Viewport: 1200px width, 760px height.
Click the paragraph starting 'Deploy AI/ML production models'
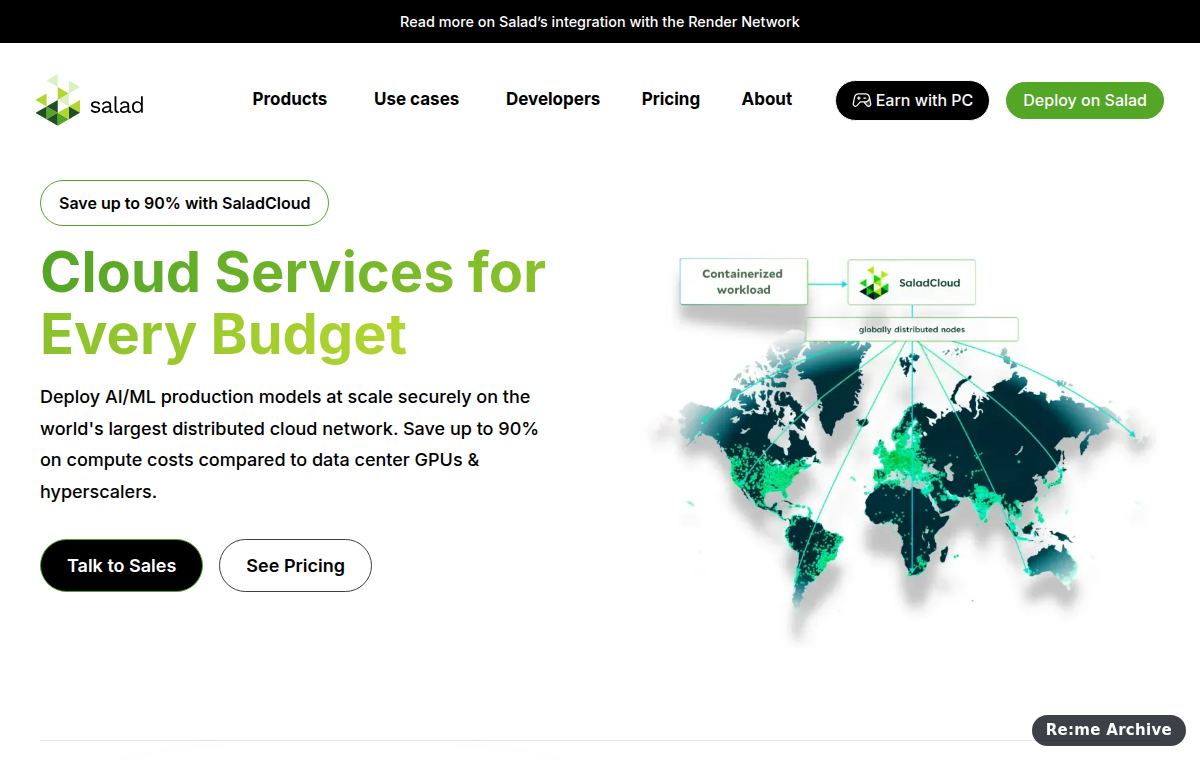click(290, 444)
